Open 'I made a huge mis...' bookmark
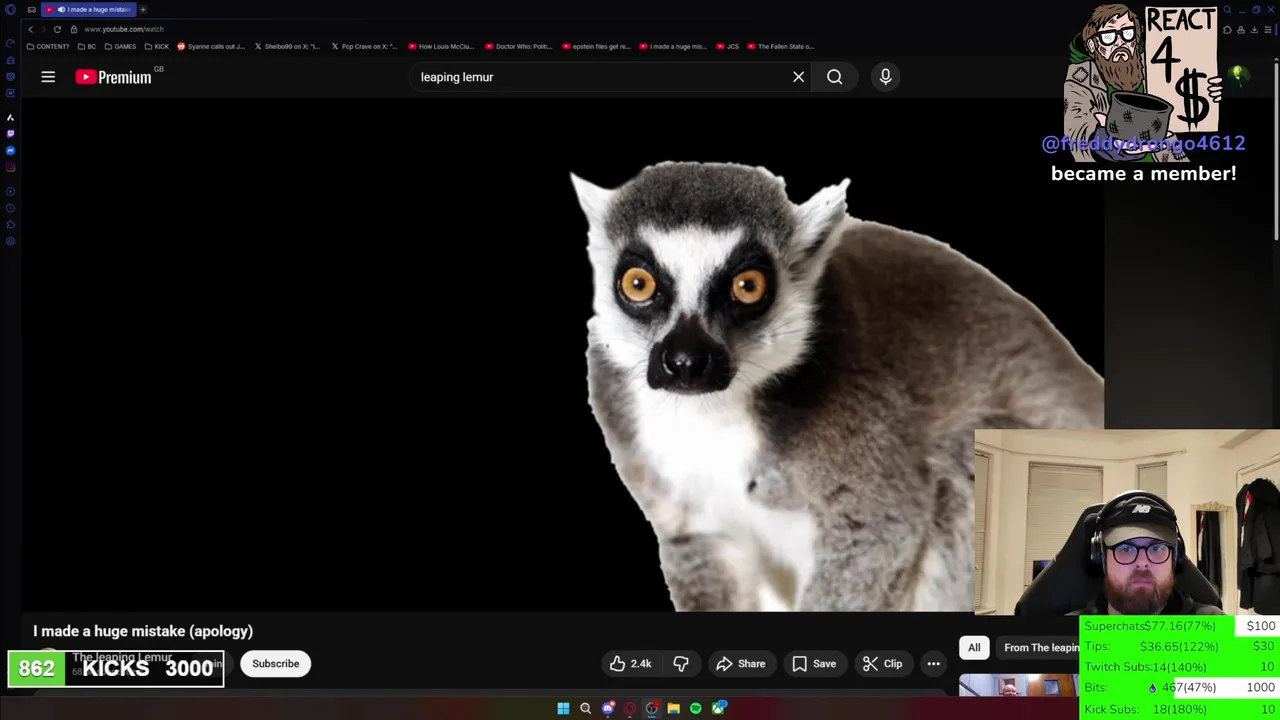 point(673,46)
